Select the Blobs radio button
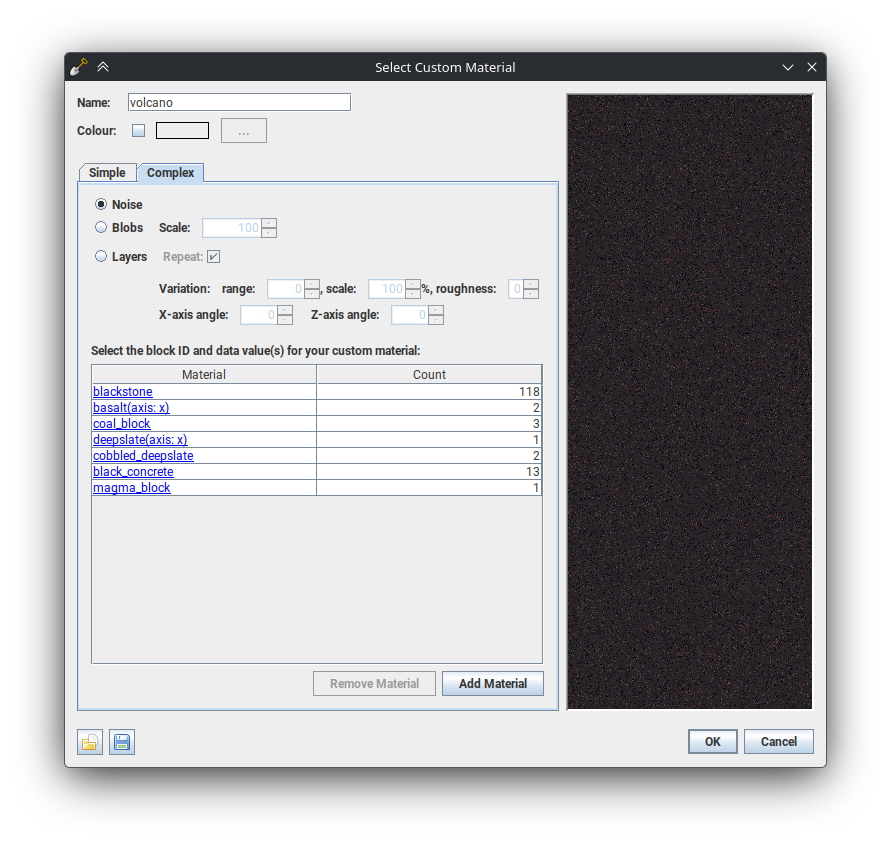This screenshot has width=891, height=844. pos(101,227)
